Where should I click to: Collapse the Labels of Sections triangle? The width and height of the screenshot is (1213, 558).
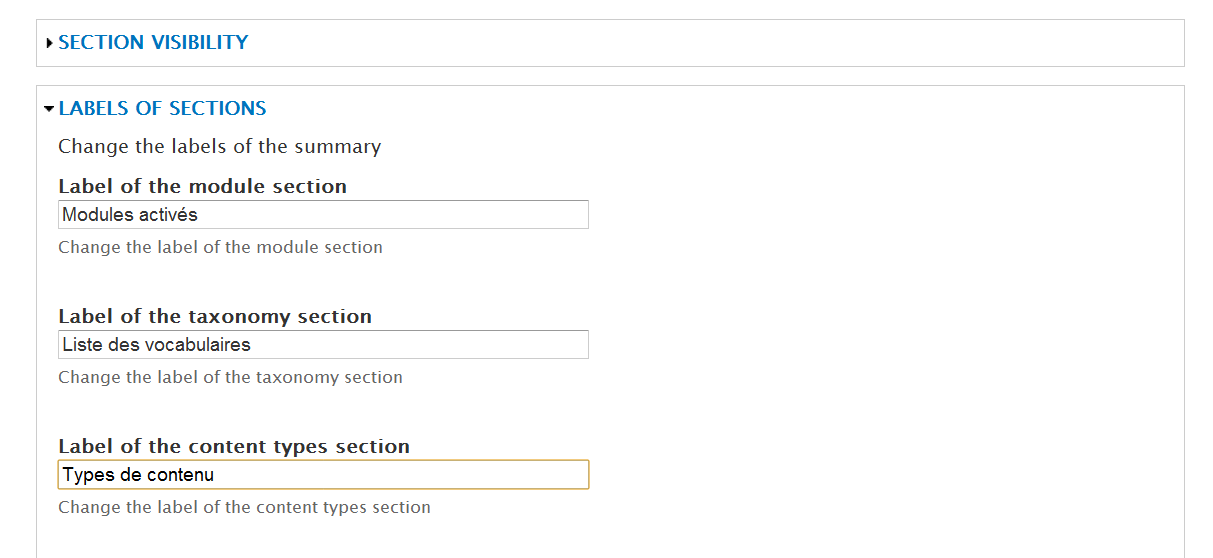tap(49, 108)
